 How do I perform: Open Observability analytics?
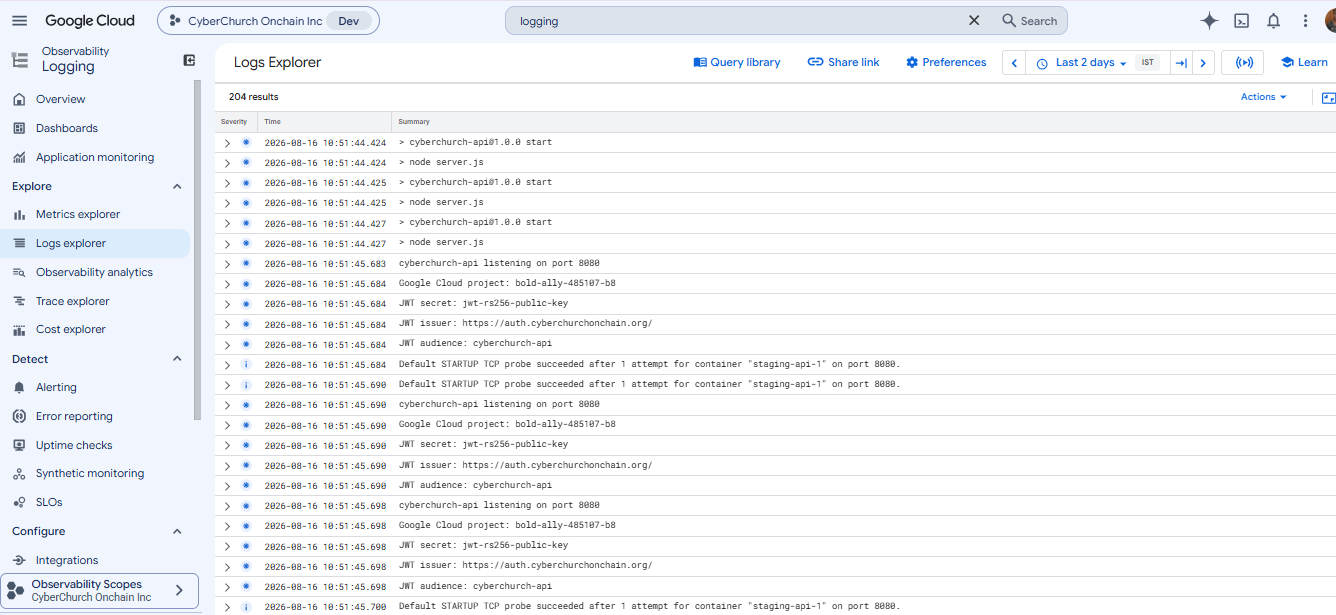[95, 272]
